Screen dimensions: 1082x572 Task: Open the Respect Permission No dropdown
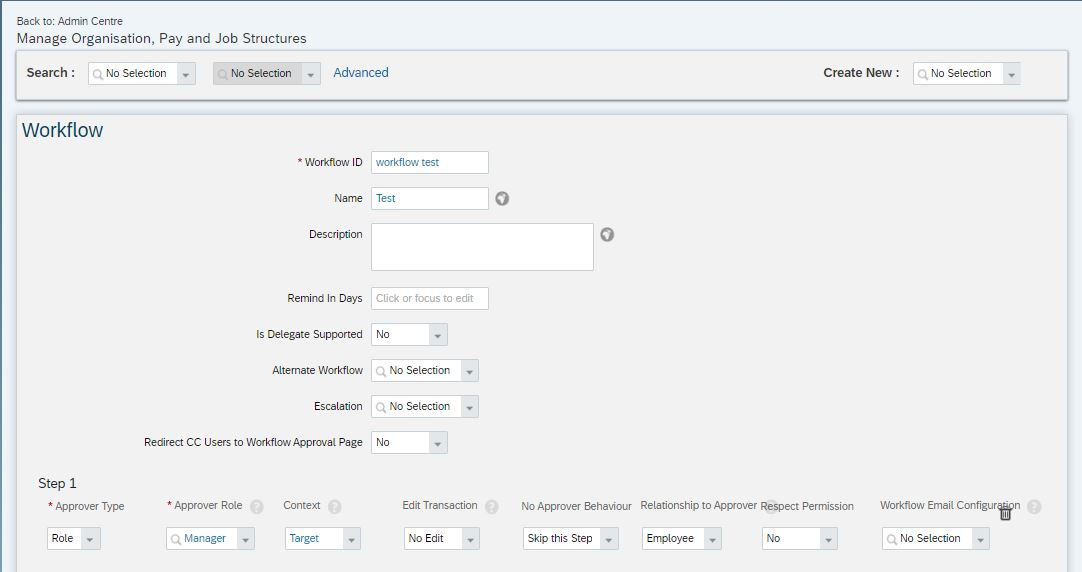[828, 539]
